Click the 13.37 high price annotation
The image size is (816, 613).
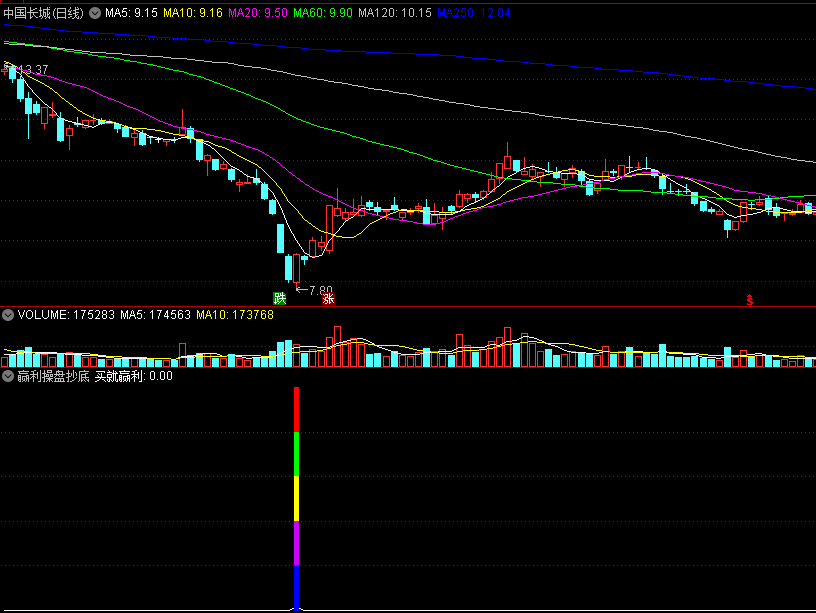pos(32,69)
